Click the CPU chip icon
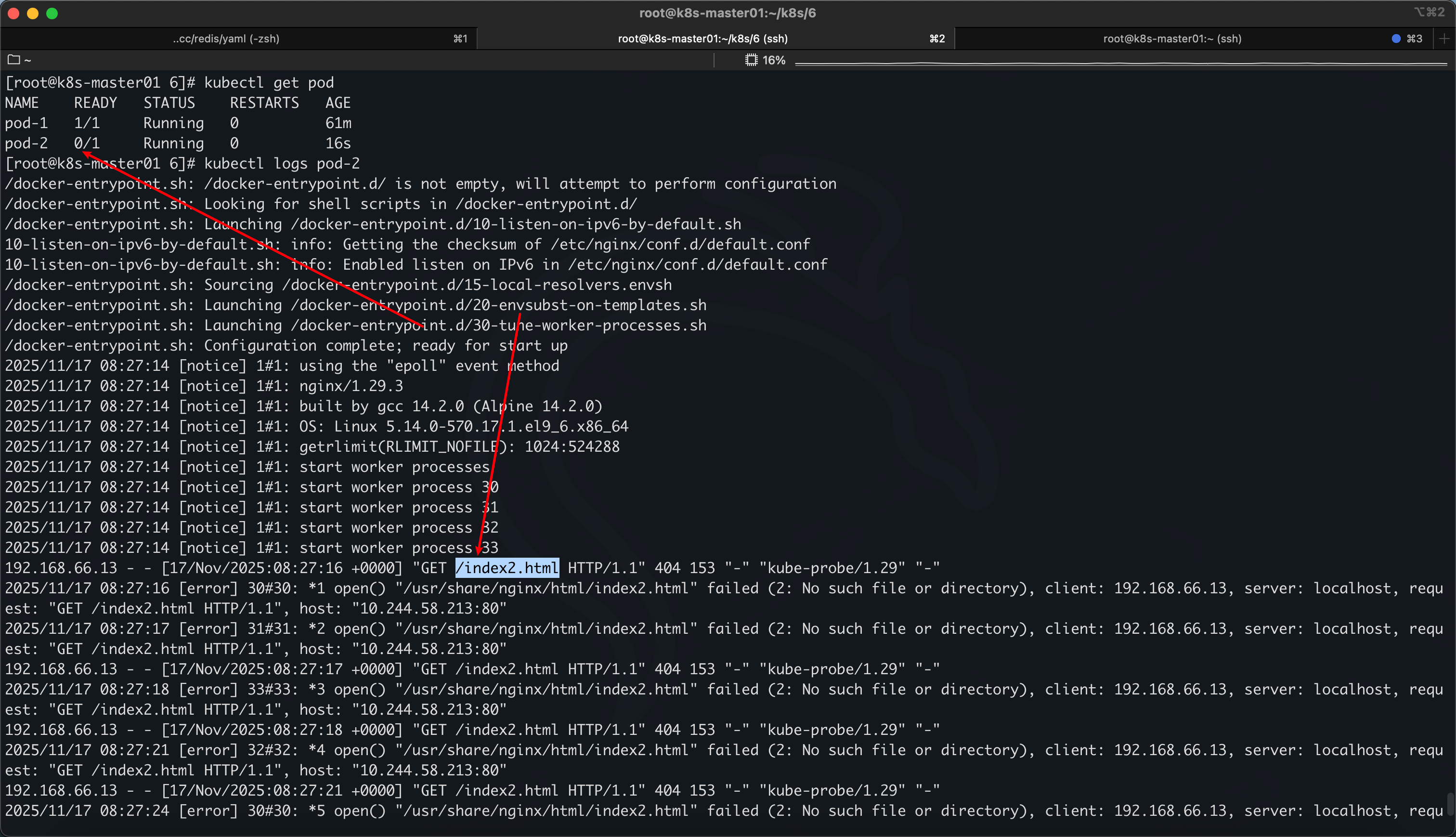 tap(751, 60)
